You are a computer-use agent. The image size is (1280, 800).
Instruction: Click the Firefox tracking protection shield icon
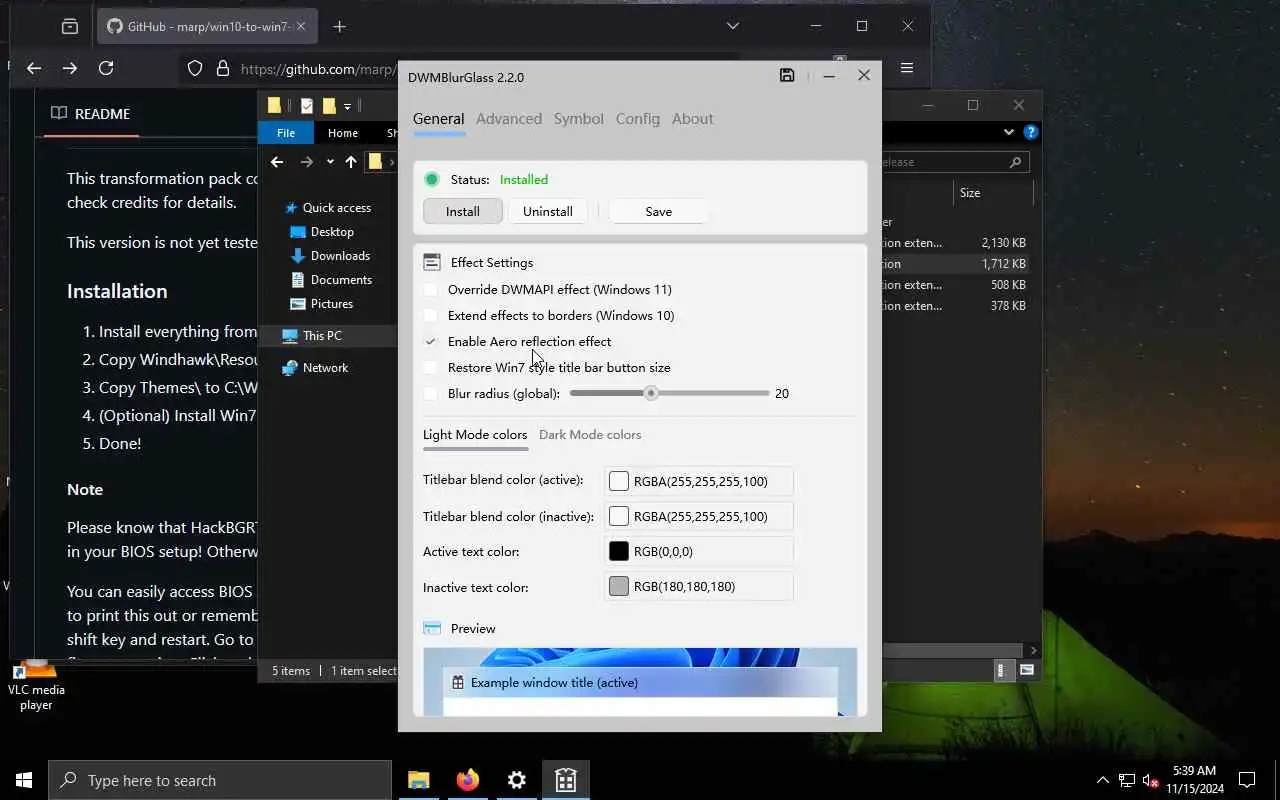pyautogui.click(x=195, y=69)
